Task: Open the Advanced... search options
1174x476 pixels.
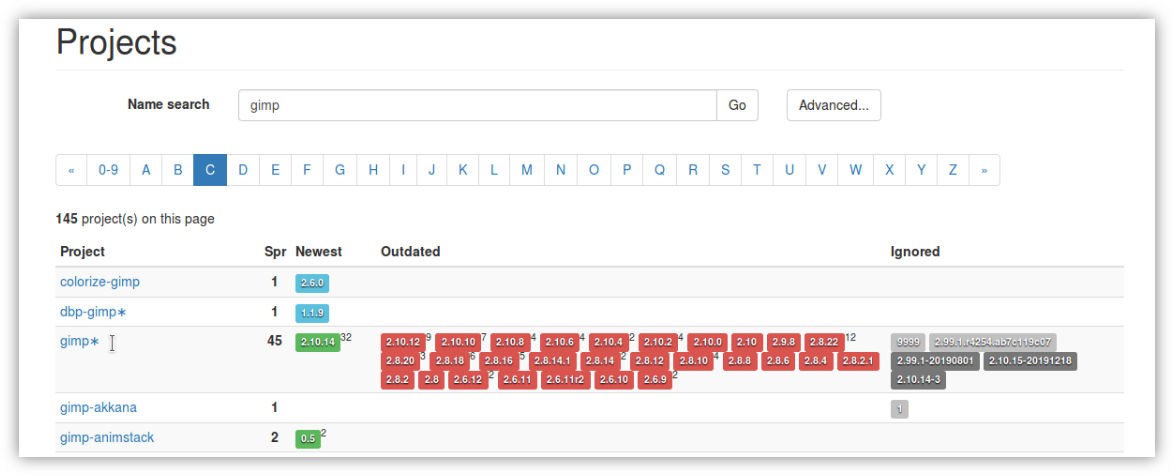Action: (833, 105)
